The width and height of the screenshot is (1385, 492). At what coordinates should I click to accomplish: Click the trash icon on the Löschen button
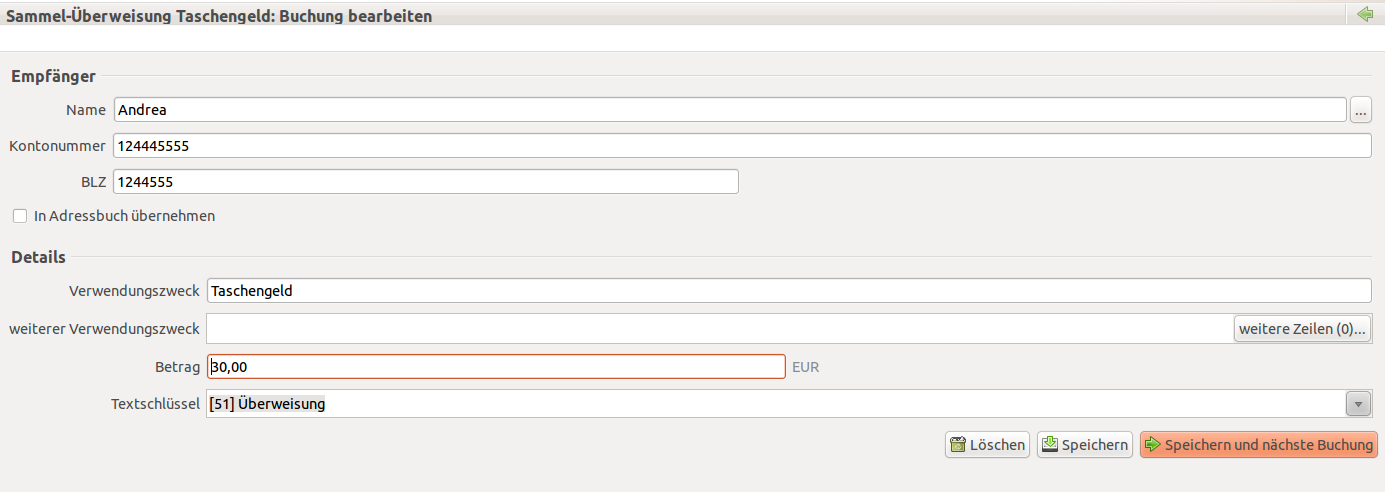(958, 445)
